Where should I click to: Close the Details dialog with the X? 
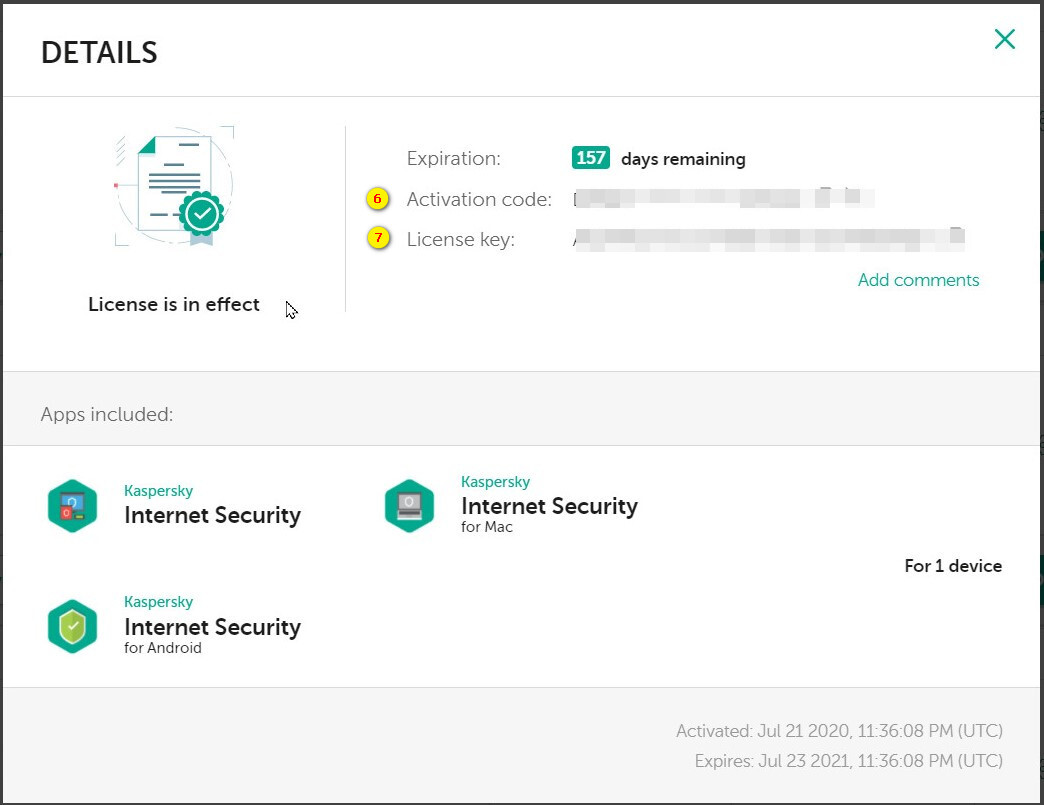coord(1004,39)
